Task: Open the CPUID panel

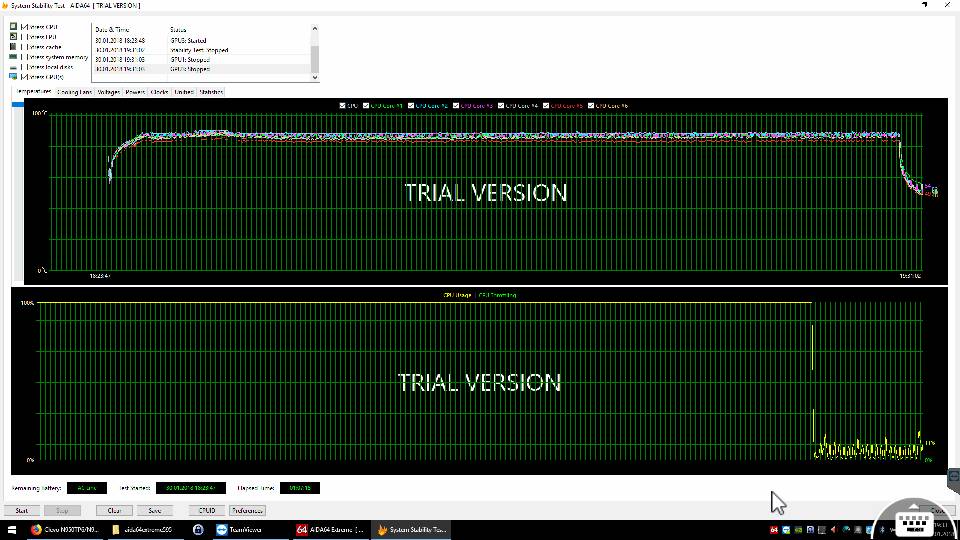Action: [207, 510]
